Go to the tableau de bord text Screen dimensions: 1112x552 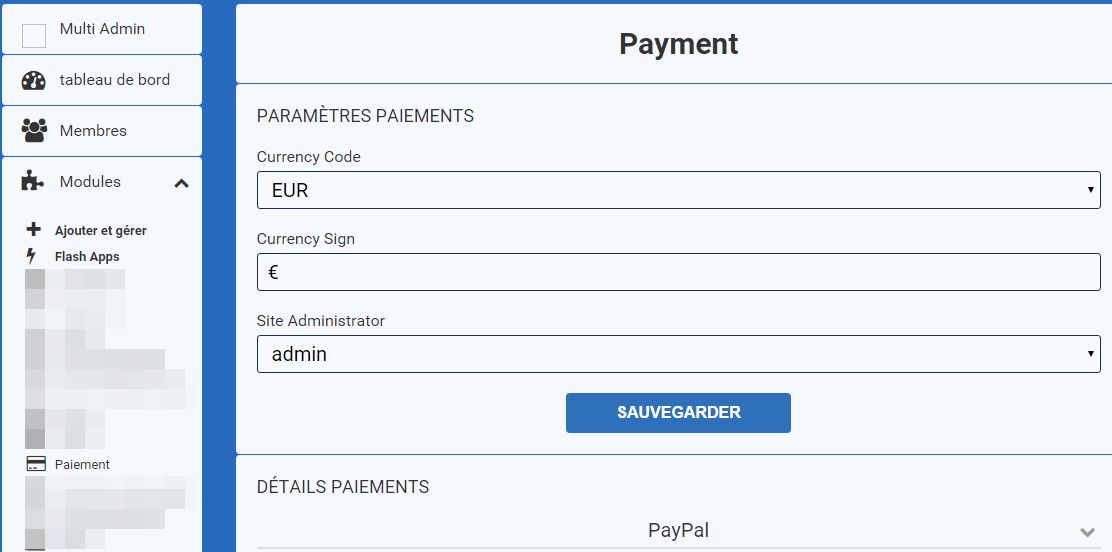pyautogui.click(x=114, y=80)
